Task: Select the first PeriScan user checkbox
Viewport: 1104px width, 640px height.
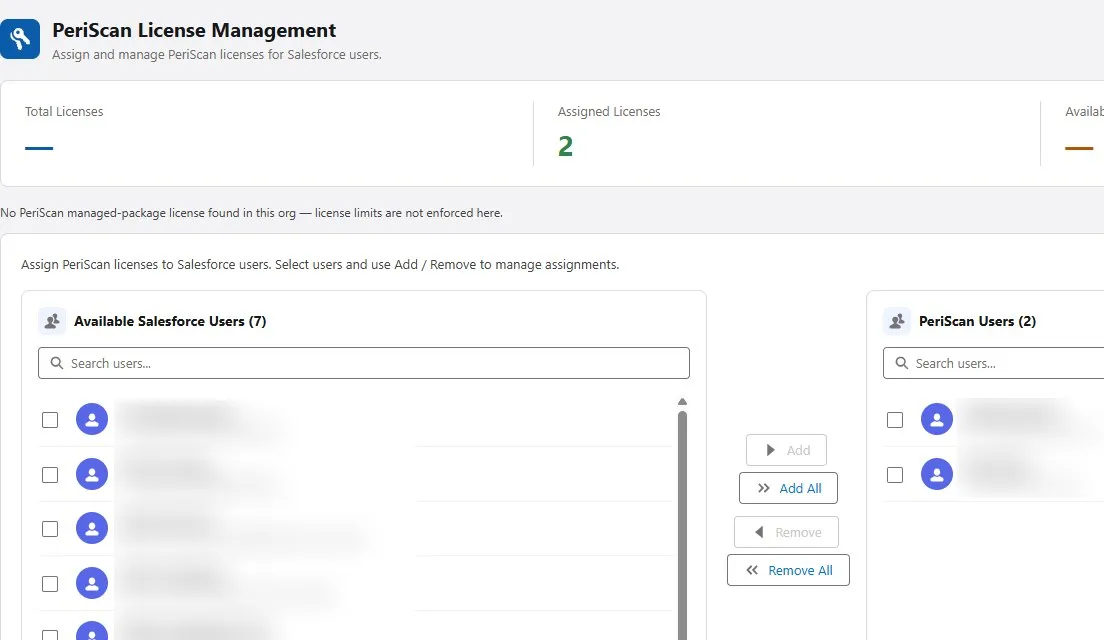Action: click(895, 420)
